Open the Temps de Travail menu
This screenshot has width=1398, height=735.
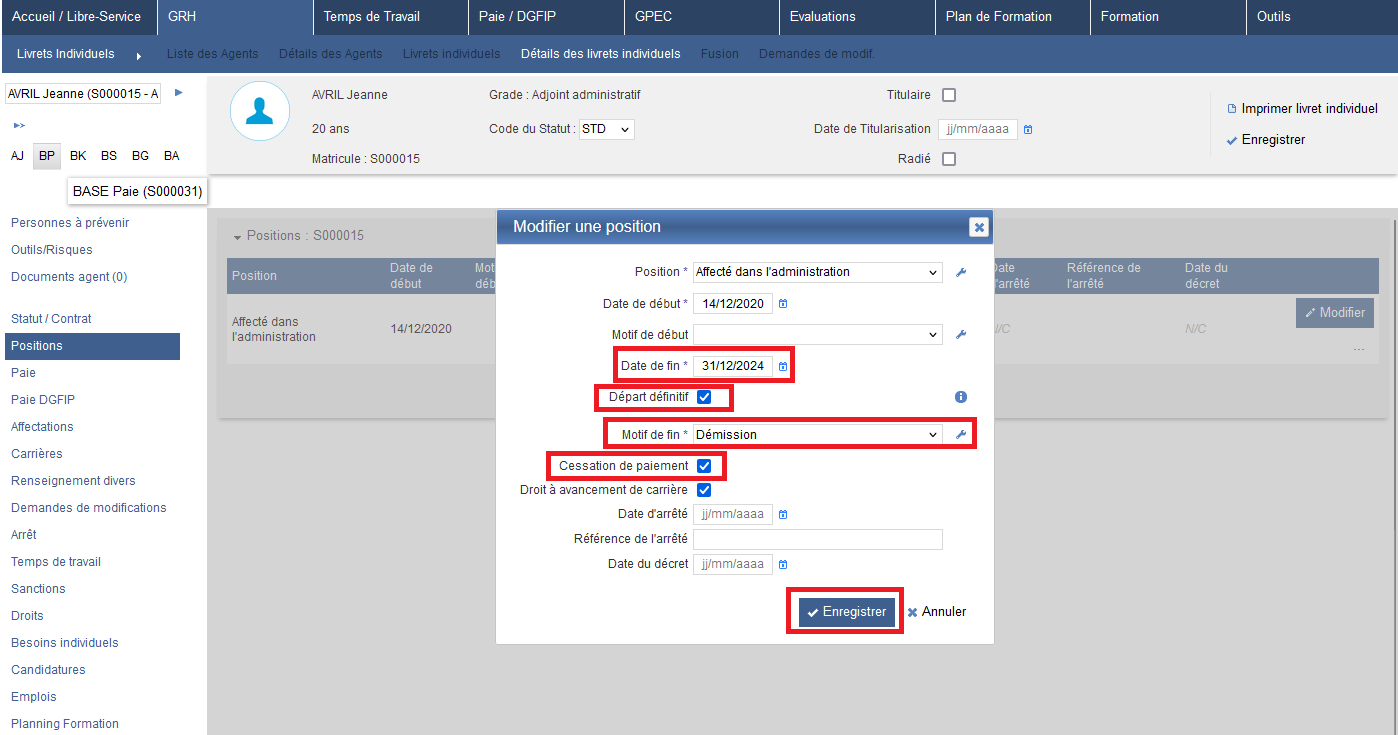tap(371, 17)
